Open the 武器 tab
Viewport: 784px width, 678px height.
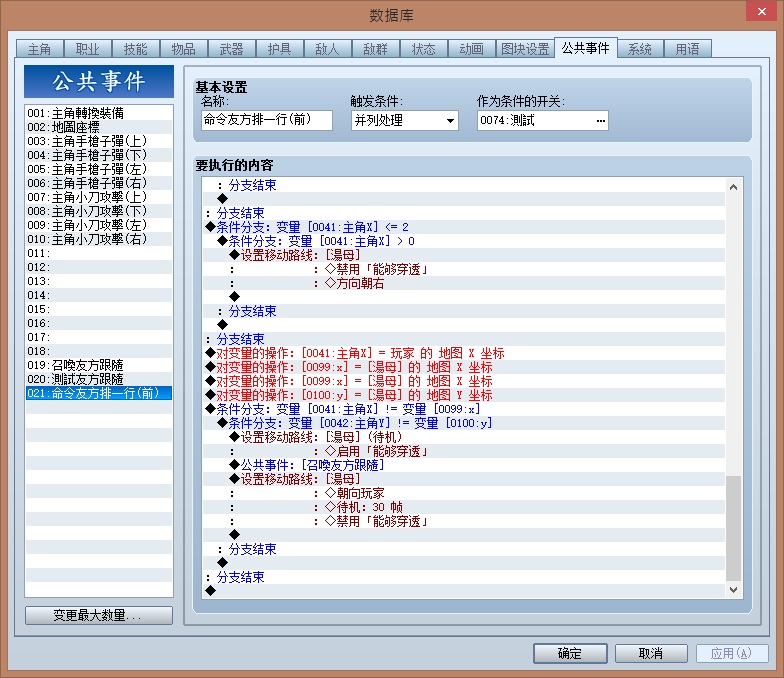tap(232, 49)
